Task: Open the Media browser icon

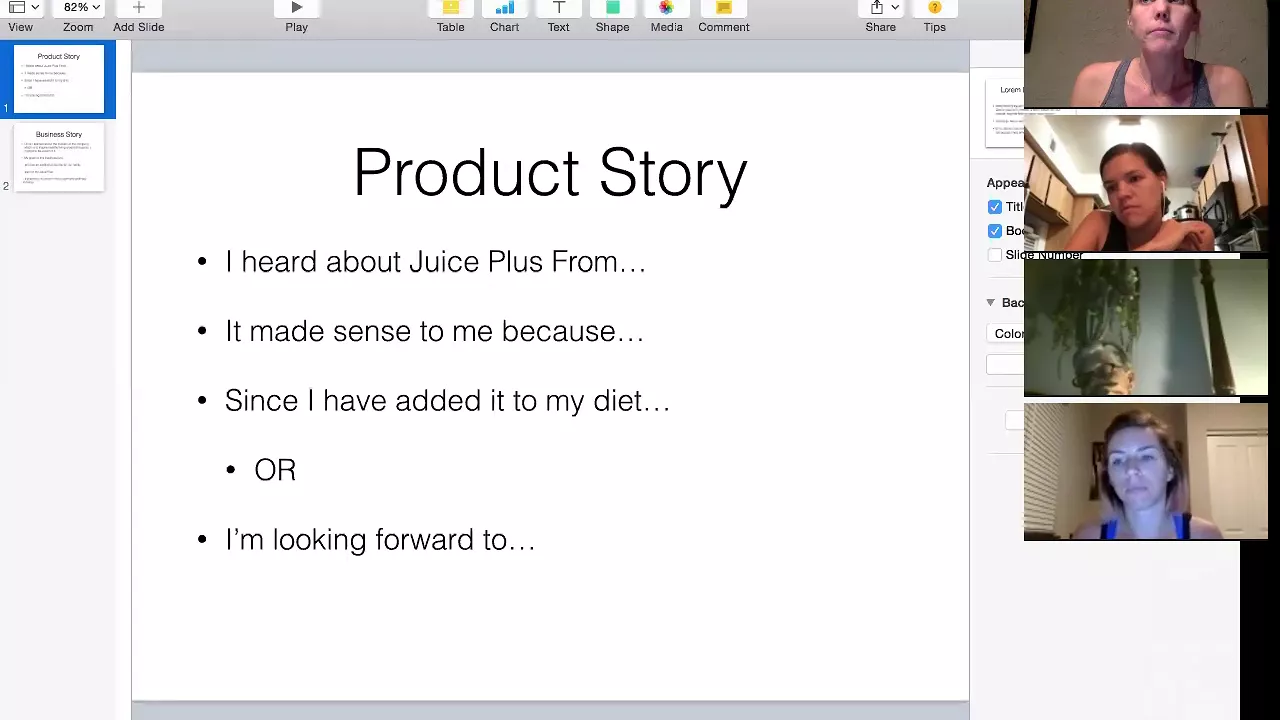Action: (666, 7)
